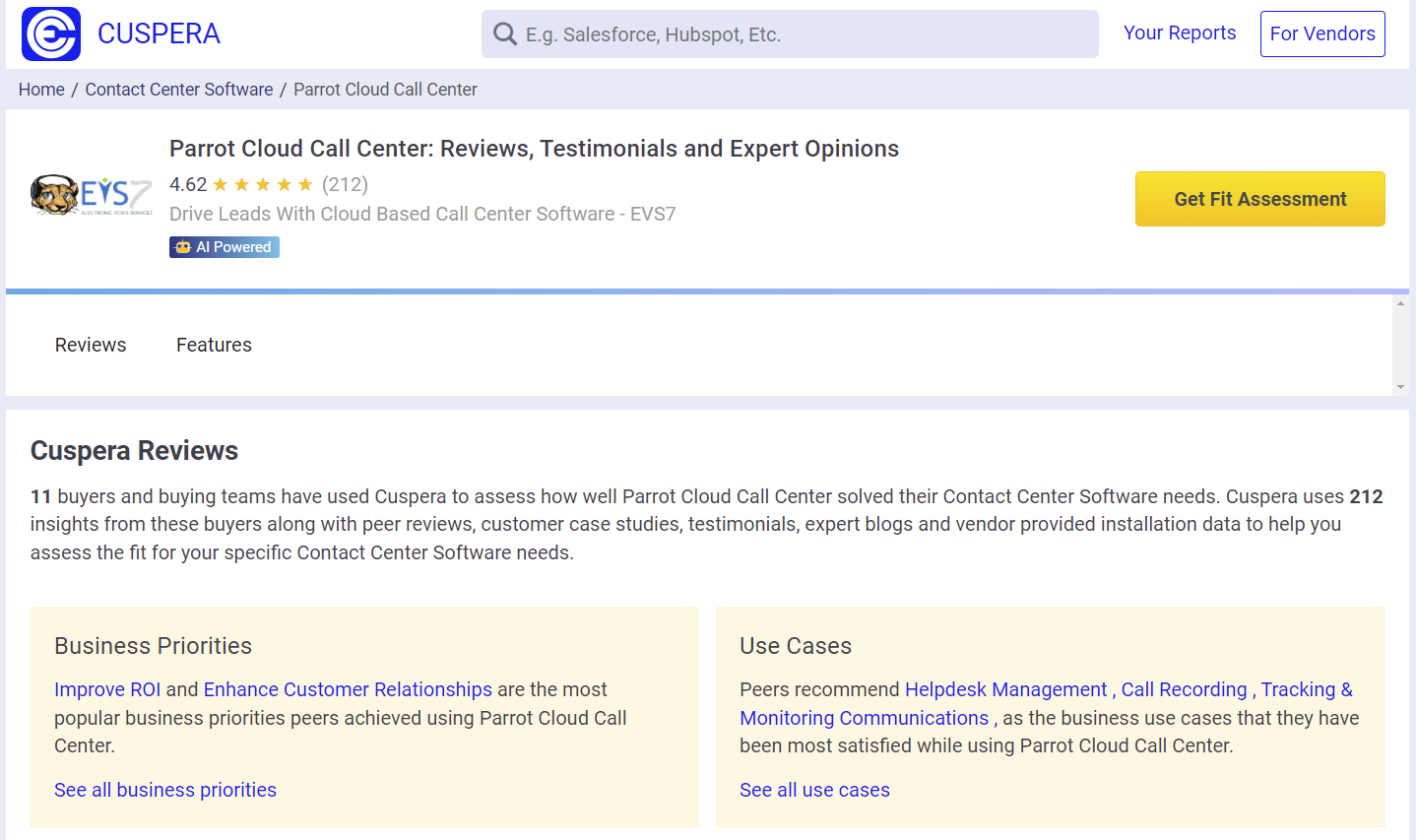Open the Reviews tab
The image size is (1416, 840).
(91, 345)
